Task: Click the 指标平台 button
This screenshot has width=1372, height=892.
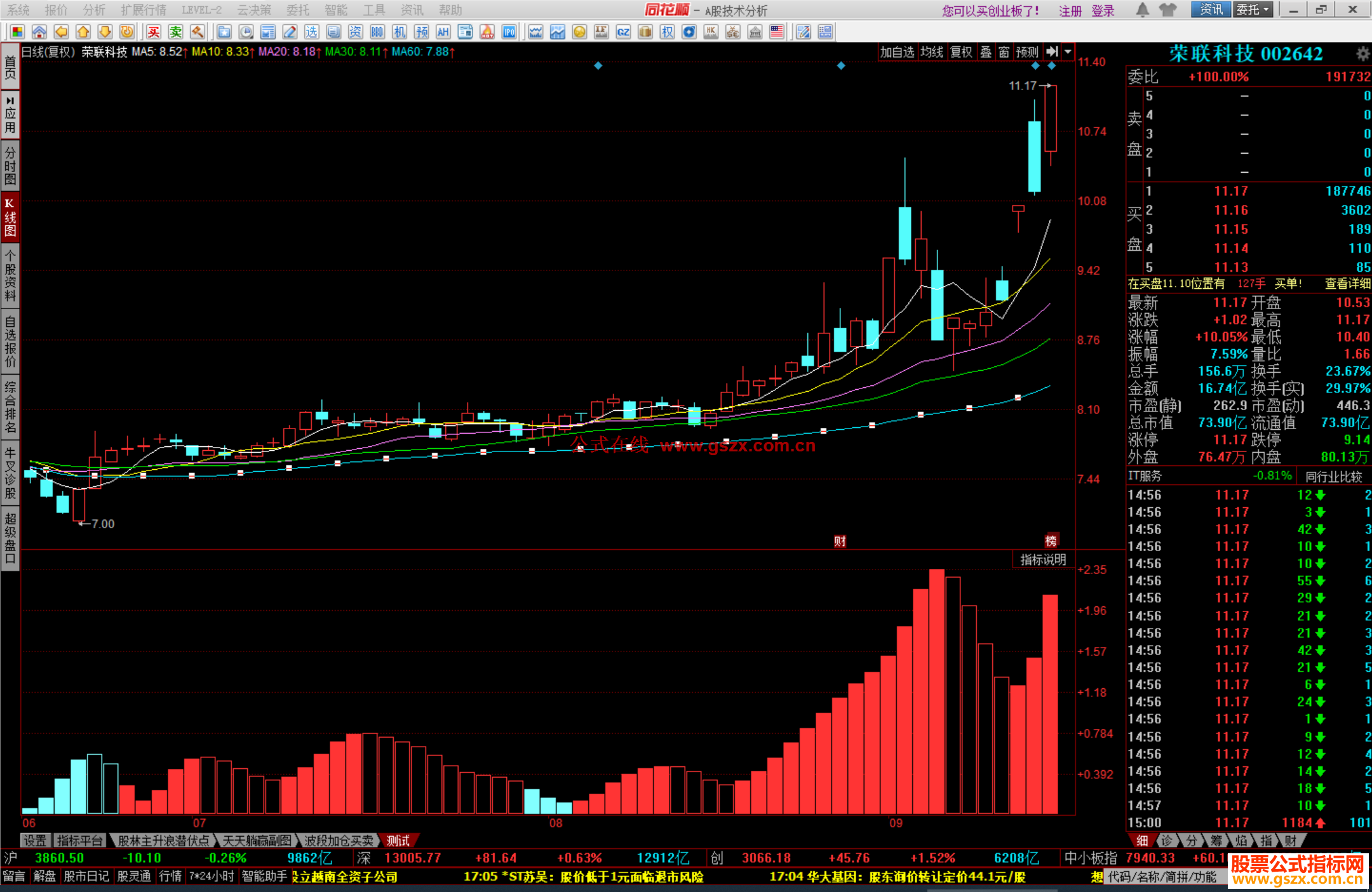Action: tap(79, 841)
